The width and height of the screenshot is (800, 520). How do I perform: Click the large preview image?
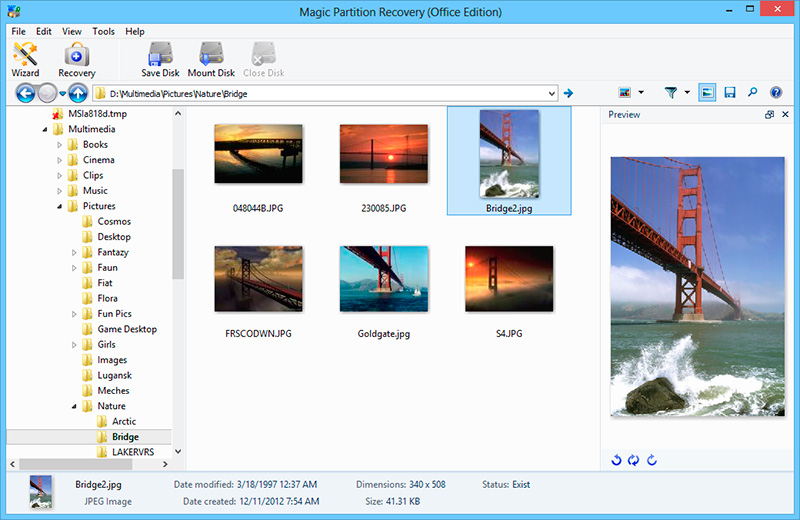pyautogui.click(x=697, y=286)
